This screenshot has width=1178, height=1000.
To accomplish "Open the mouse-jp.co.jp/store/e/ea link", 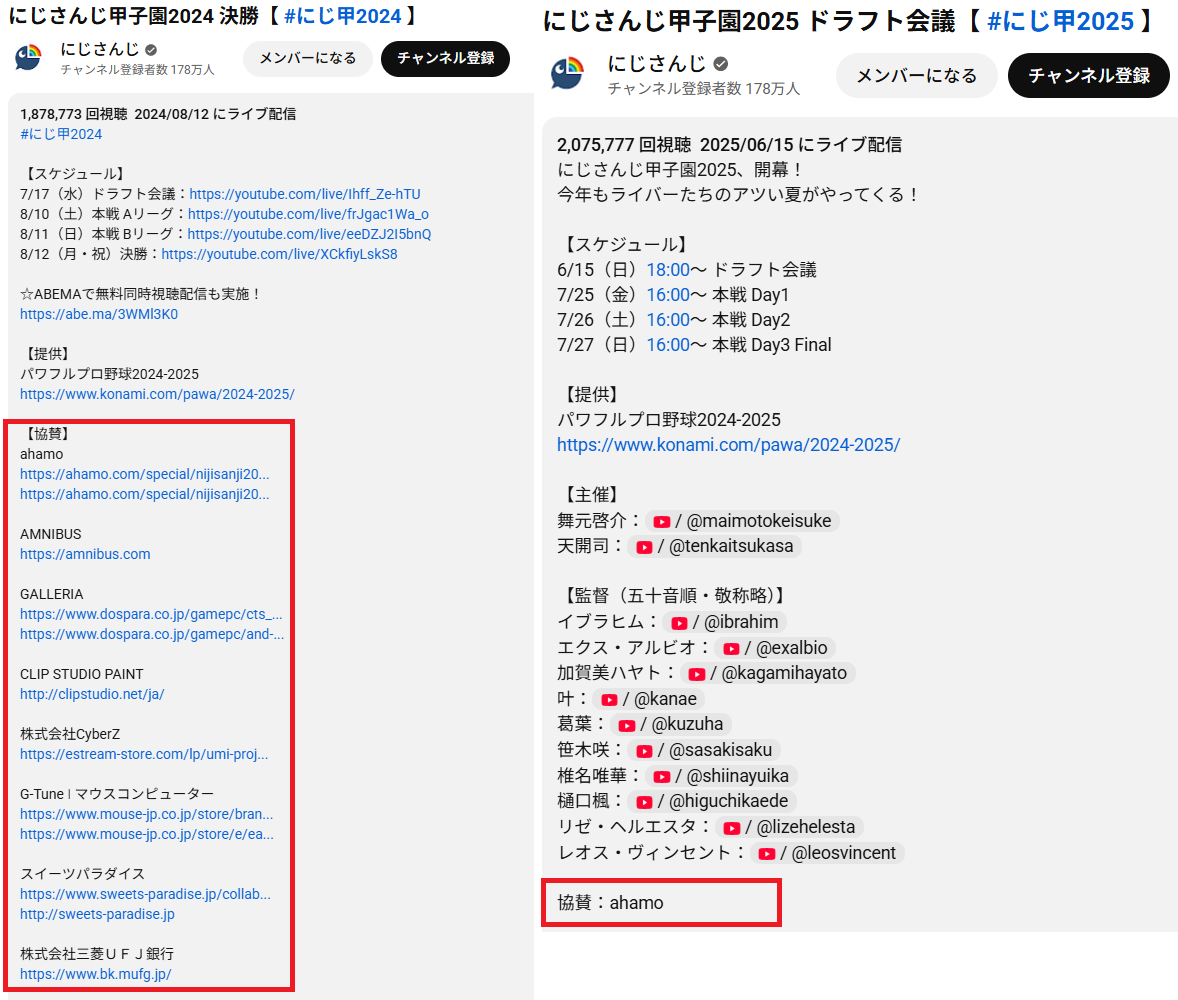I will click(147, 834).
